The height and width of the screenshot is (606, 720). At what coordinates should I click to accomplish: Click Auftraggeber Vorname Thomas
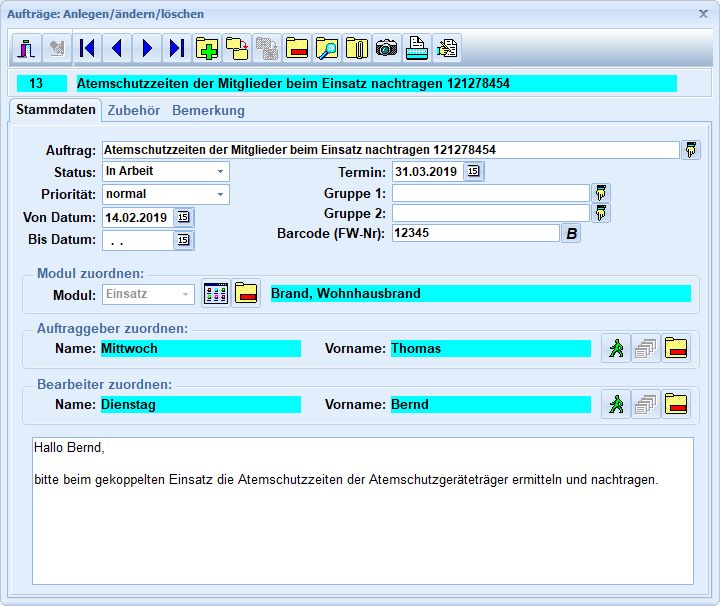491,348
